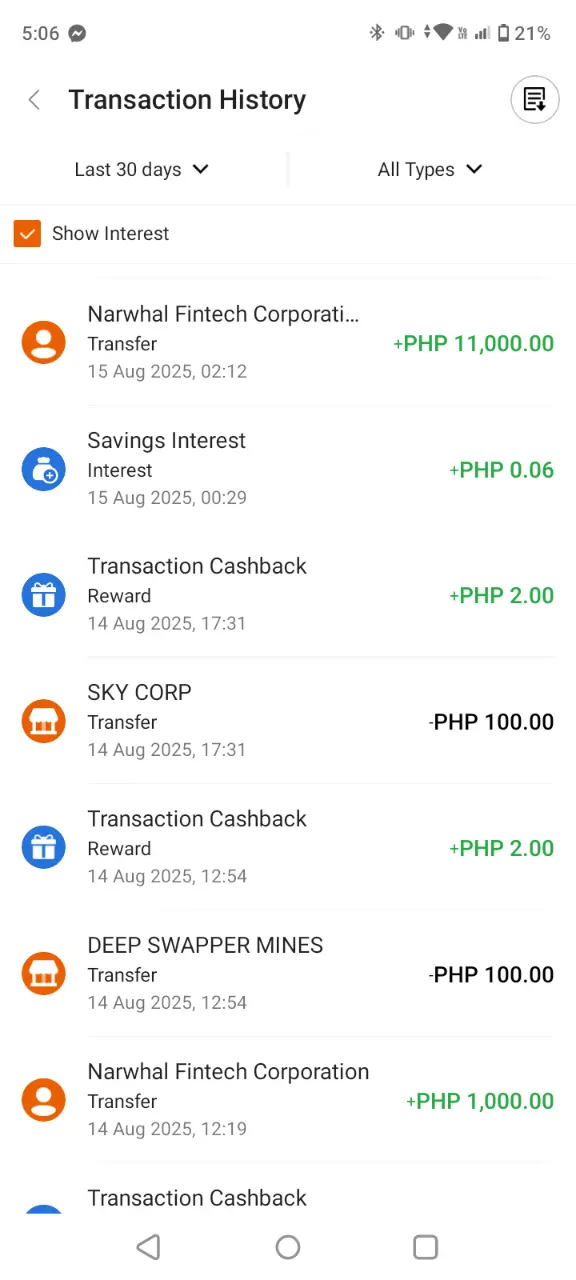Open the All Types filter dropdown

click(x=430, y=170)
